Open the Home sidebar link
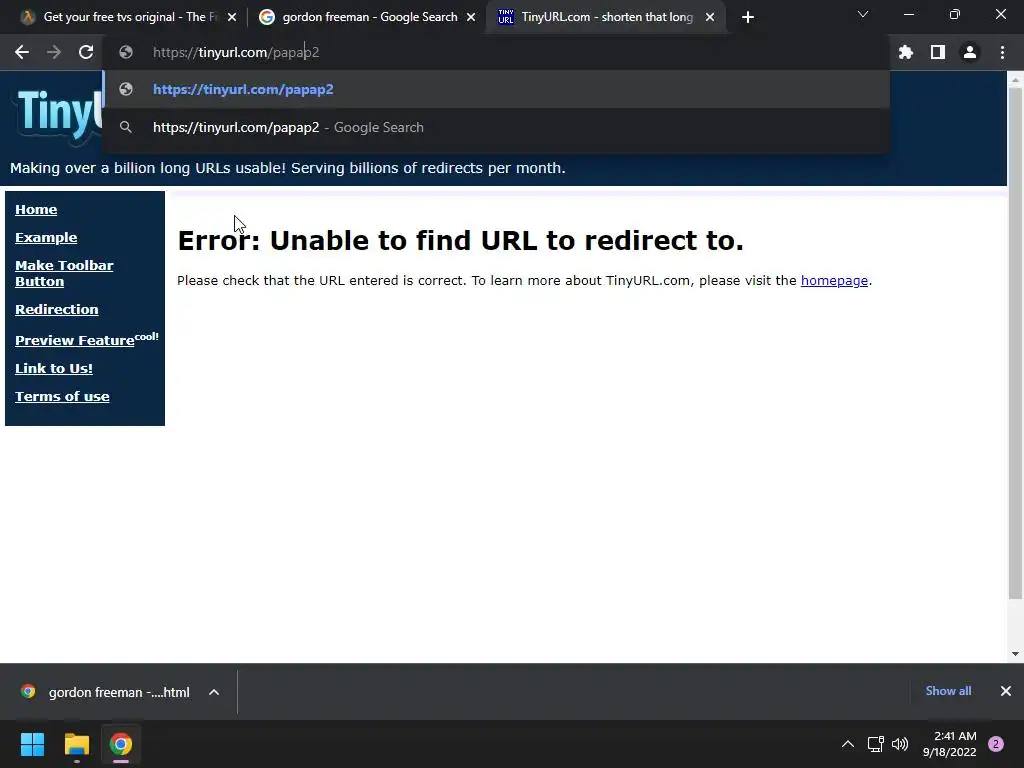1024x768 pixels. (36, 210)
